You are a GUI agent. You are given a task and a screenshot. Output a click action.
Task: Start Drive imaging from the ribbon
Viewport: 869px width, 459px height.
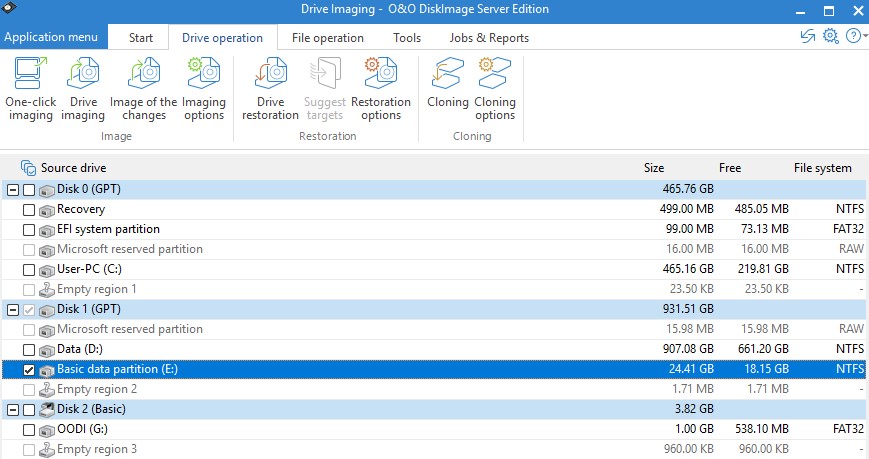83,89
